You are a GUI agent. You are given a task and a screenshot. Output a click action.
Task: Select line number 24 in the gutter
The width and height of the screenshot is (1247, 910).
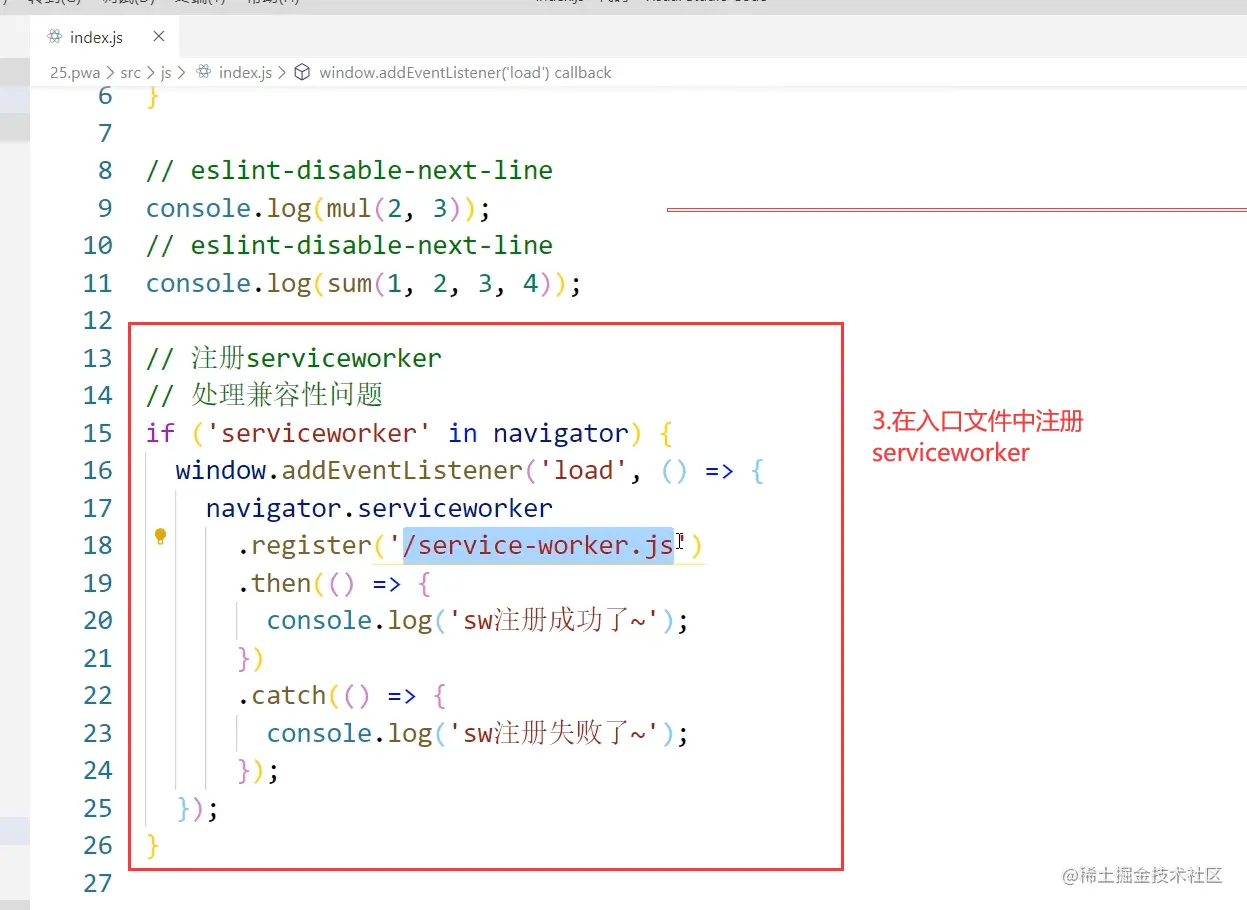tap(98, 771)
